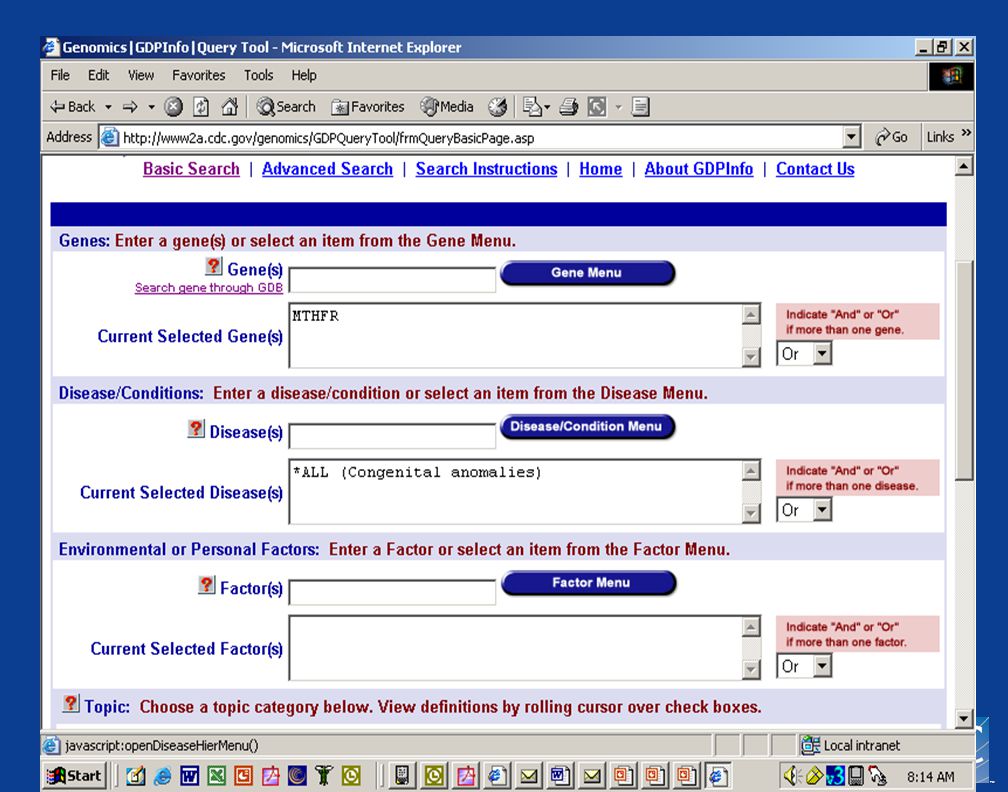1008x792 pixels.
Task: Follow the Advanced Search link
Action: [327, 169]
